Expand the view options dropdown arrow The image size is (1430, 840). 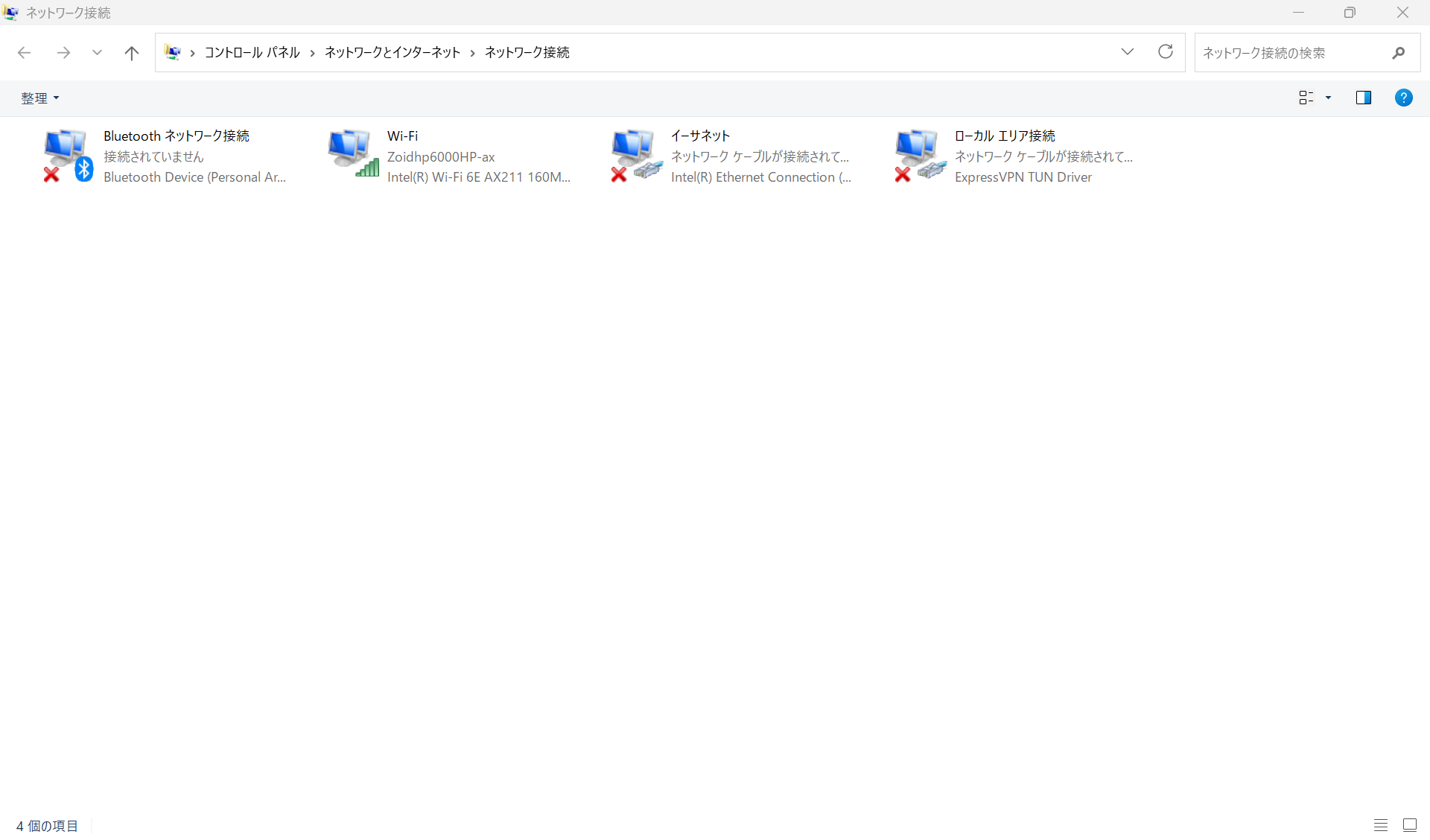pyautogui.click(x=1328, y=98)
